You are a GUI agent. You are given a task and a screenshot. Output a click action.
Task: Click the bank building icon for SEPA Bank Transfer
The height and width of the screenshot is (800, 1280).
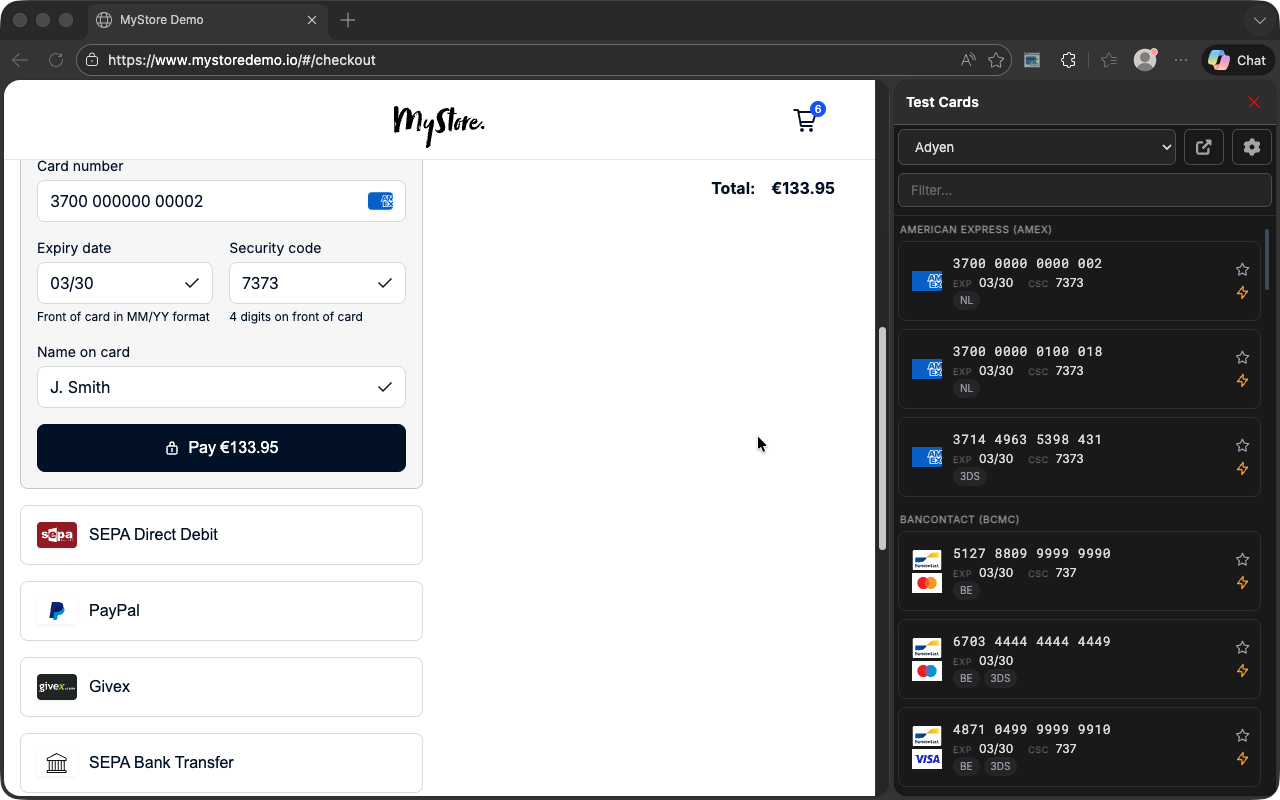pos(57,763)
